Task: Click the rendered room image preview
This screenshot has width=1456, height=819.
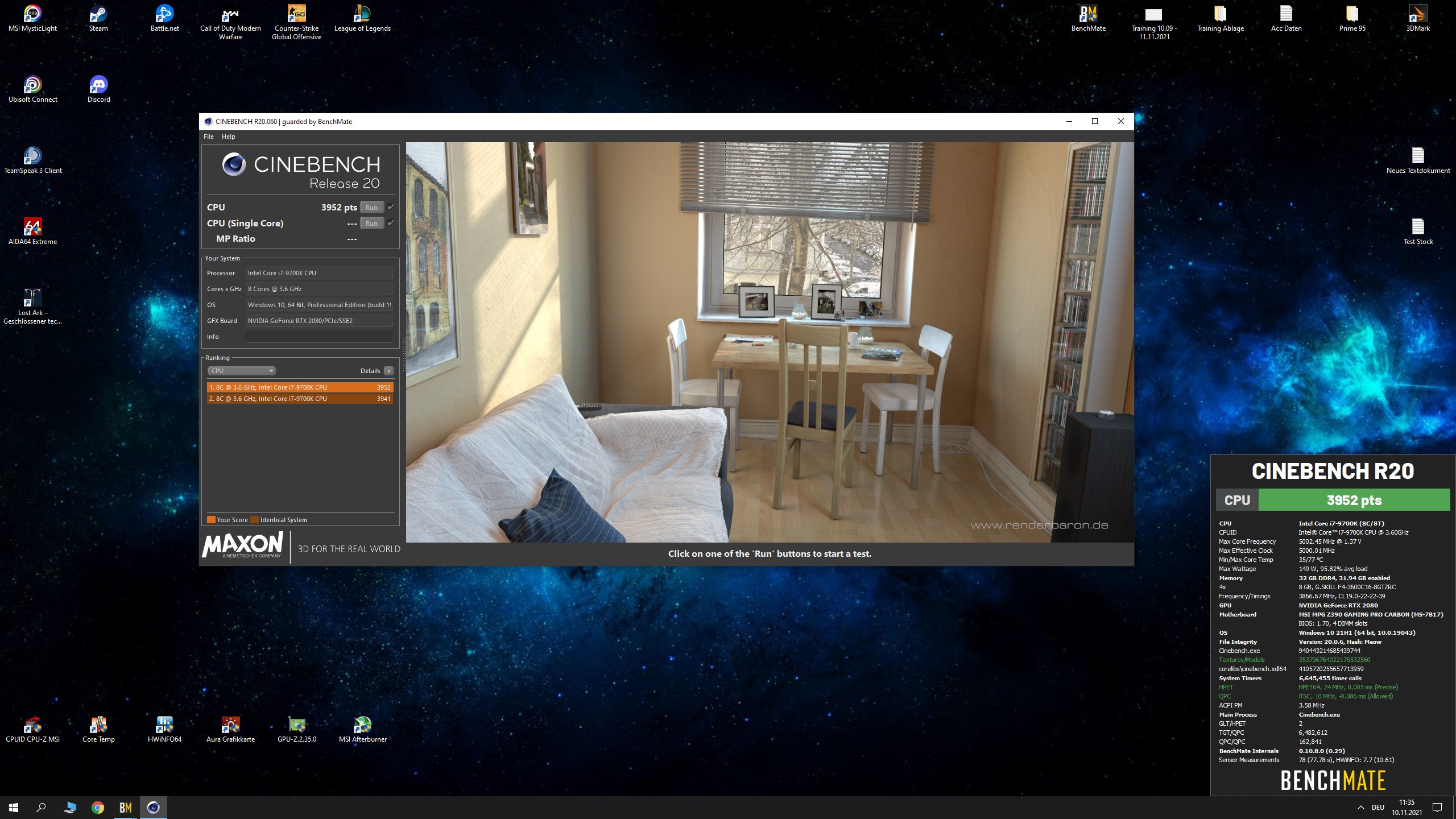Action: 770,342
